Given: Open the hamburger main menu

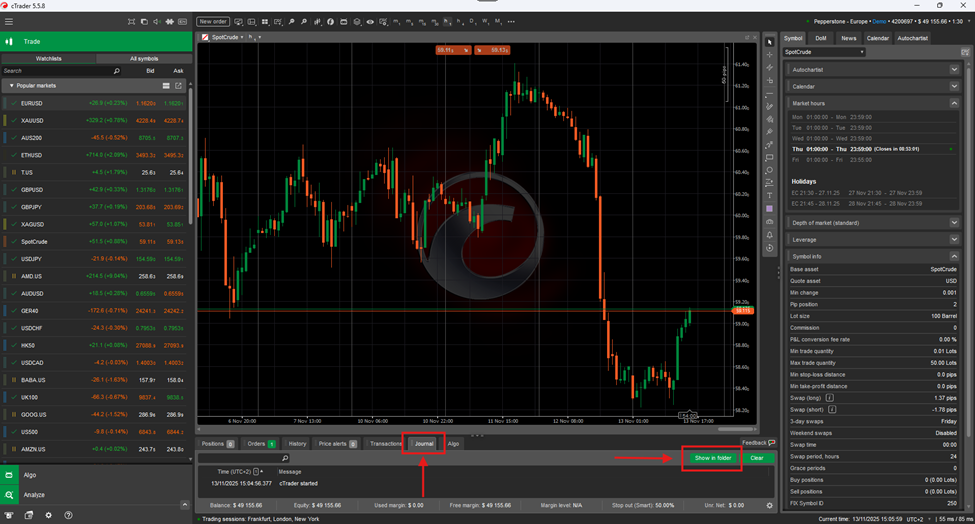Looking at the screenshot, I should 9,21.
